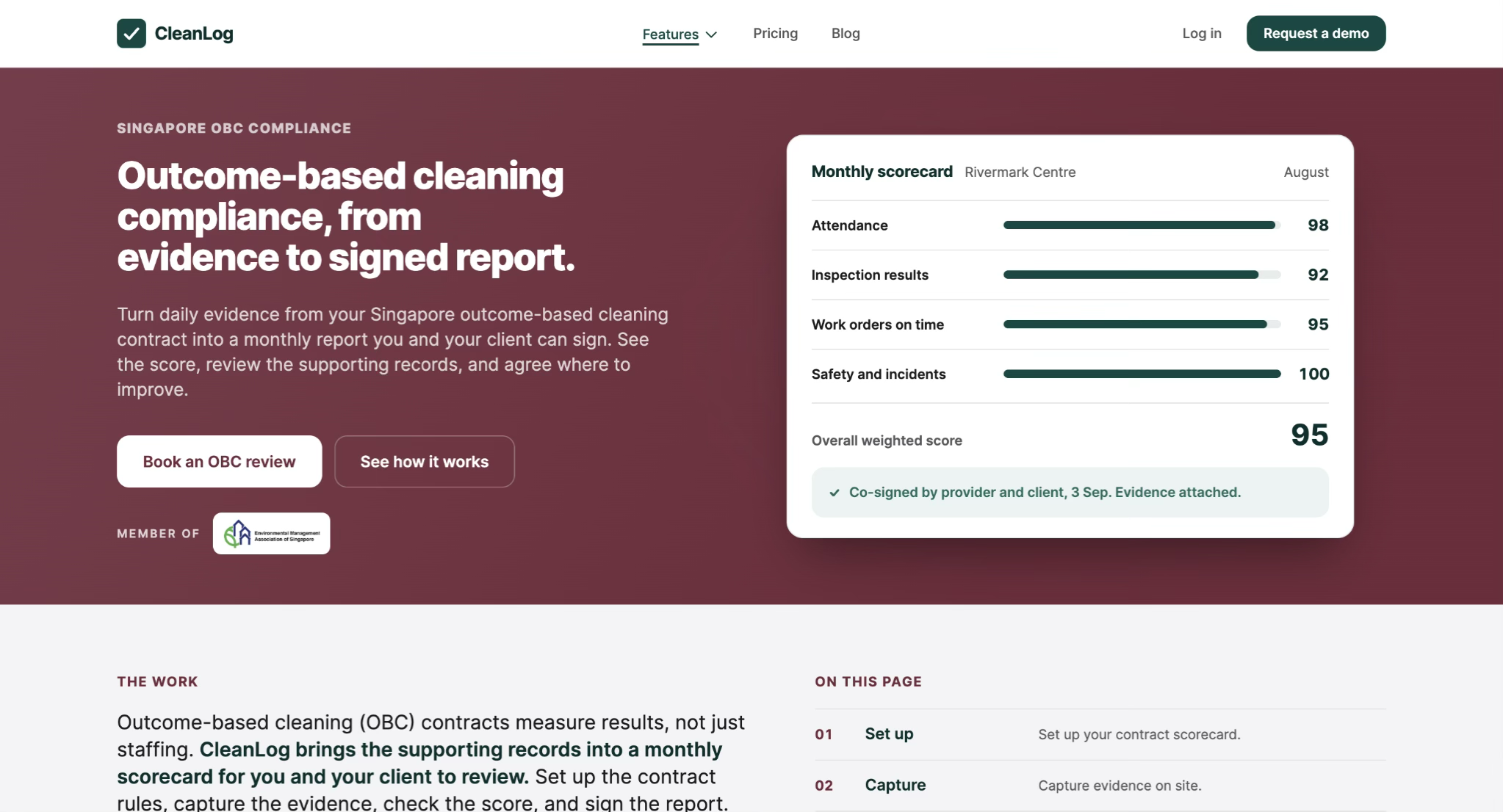Screen dimensions: 1503x812
Task: Jump to the 01 Set up section
Action: click(1100, 734)
